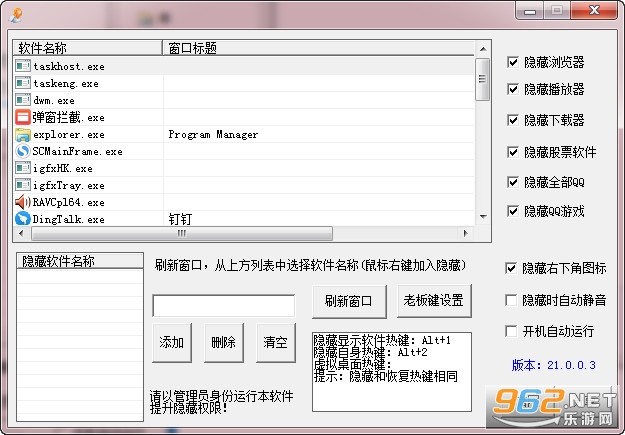
Task: Click the 删除 button
Action: click(x=224, y=342)
